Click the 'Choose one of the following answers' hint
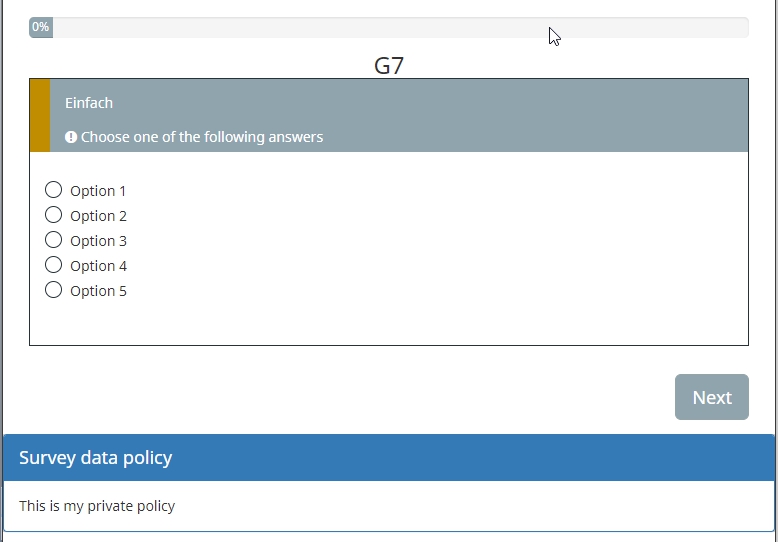Screen dimensions: 778x542 pyautogui.click(x=202, y=137)
